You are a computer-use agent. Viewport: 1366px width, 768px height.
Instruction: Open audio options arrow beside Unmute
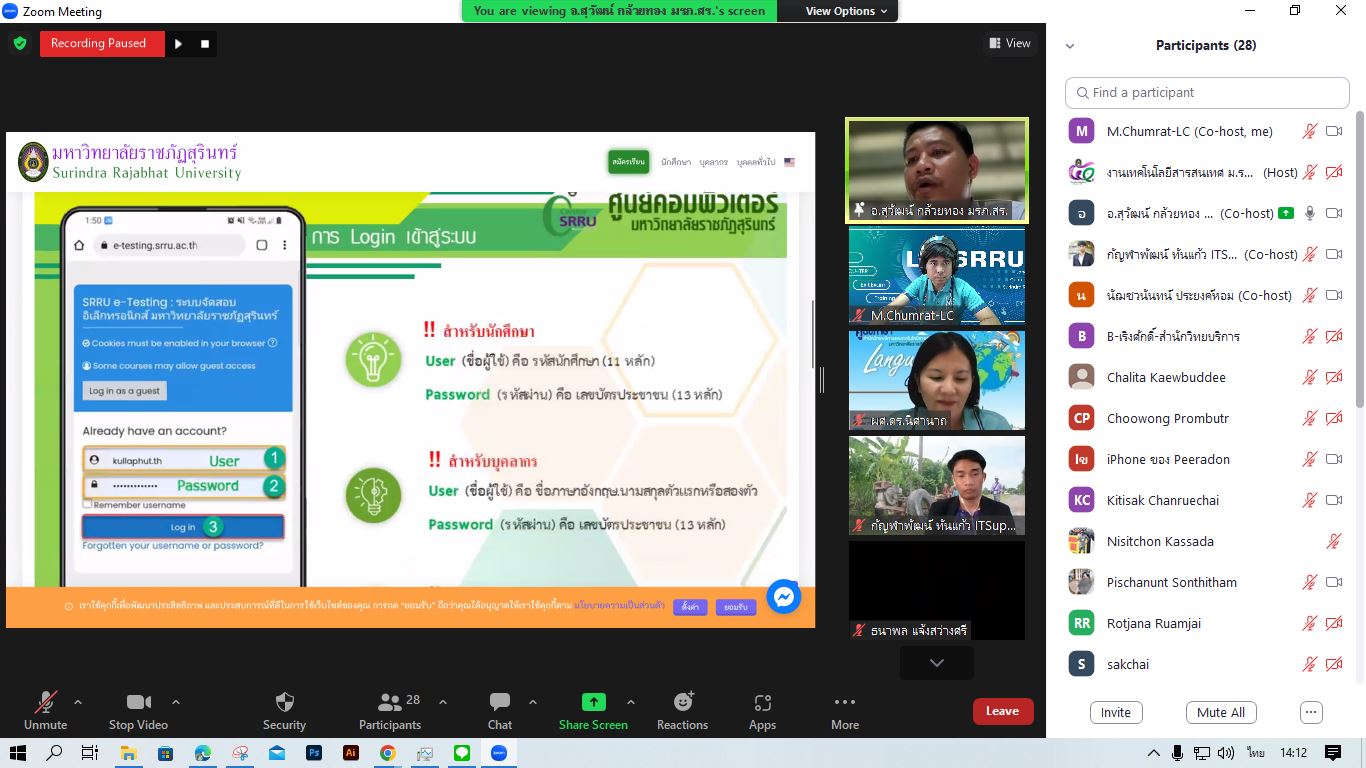78,702
